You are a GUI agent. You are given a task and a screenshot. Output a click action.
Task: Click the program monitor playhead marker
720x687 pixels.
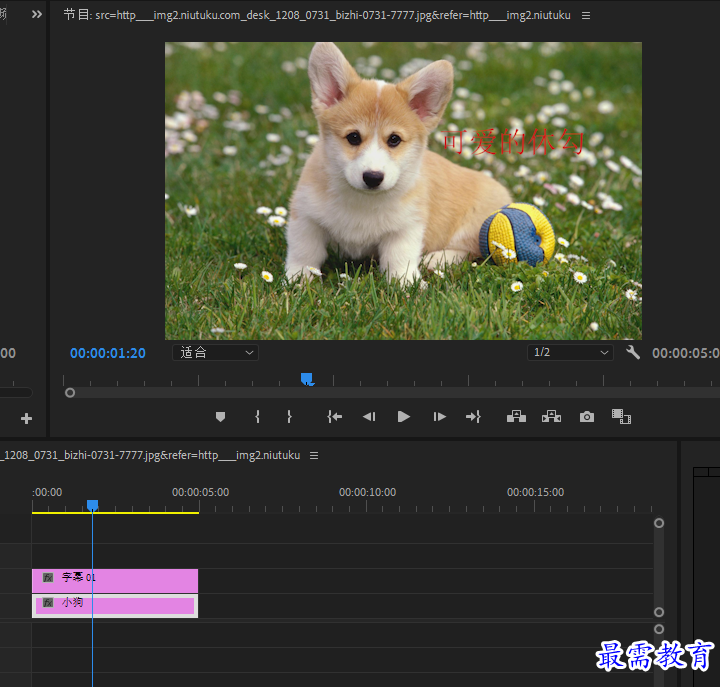point(307,379)
